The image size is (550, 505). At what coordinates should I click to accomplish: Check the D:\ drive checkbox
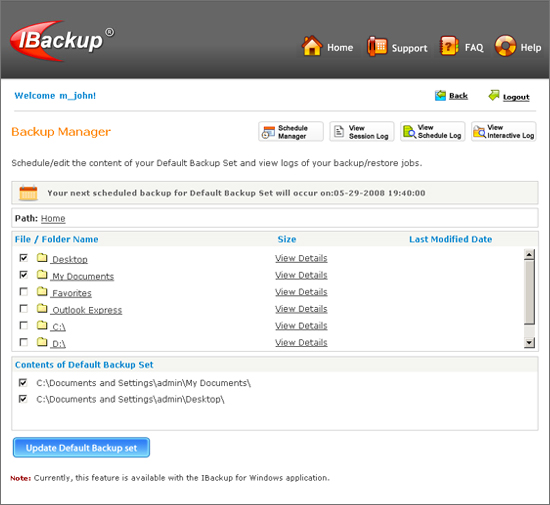coord(24,342)
